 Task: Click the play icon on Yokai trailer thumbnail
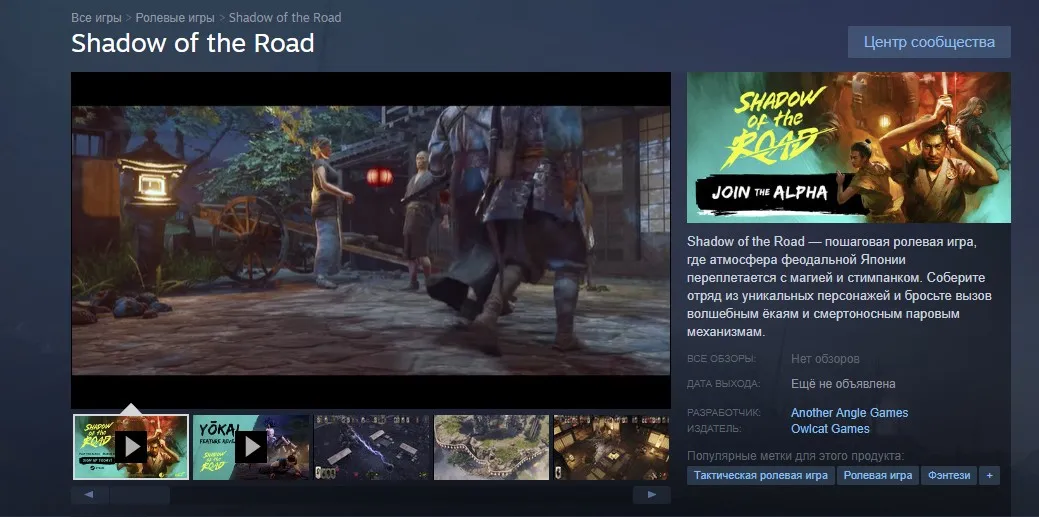251,447
